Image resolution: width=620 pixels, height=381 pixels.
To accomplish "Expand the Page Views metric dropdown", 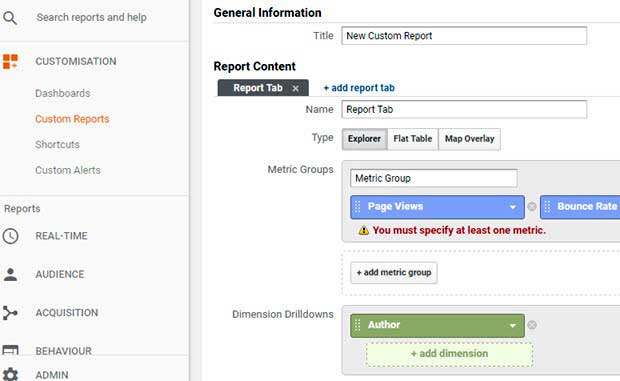I will (x=512, y=207).
